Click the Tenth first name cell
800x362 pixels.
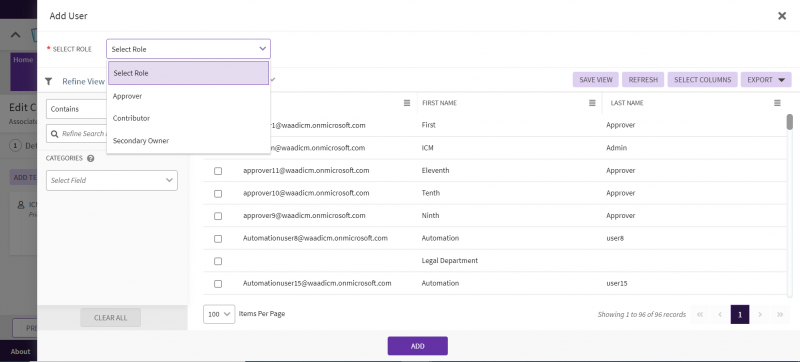click(x=431, y=193)
